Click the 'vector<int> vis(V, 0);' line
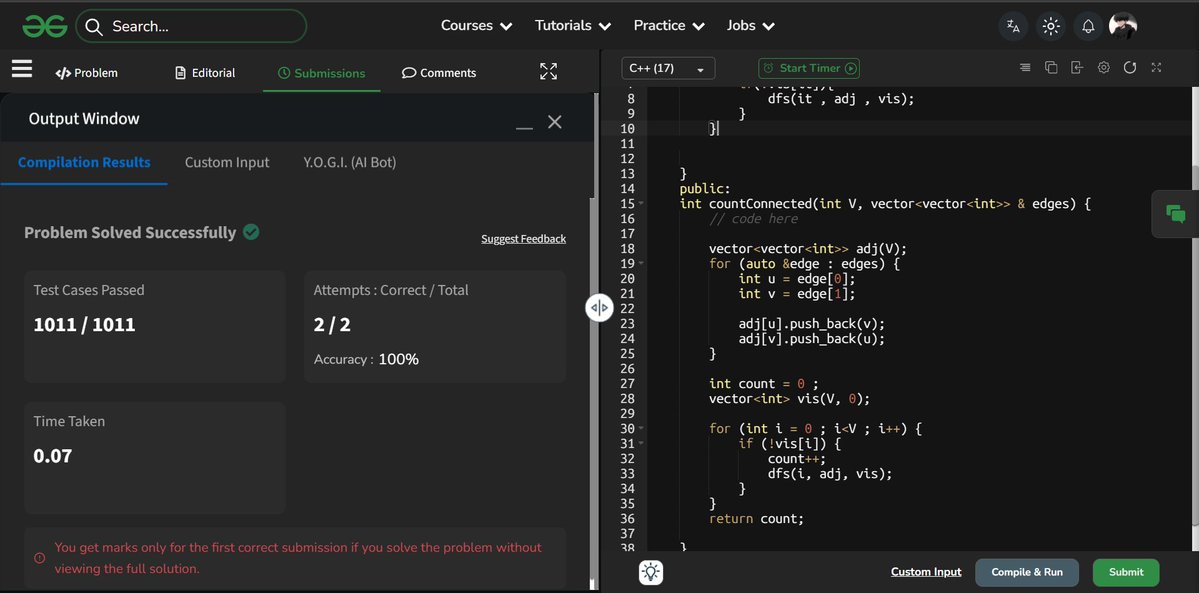 click(789, 399)
